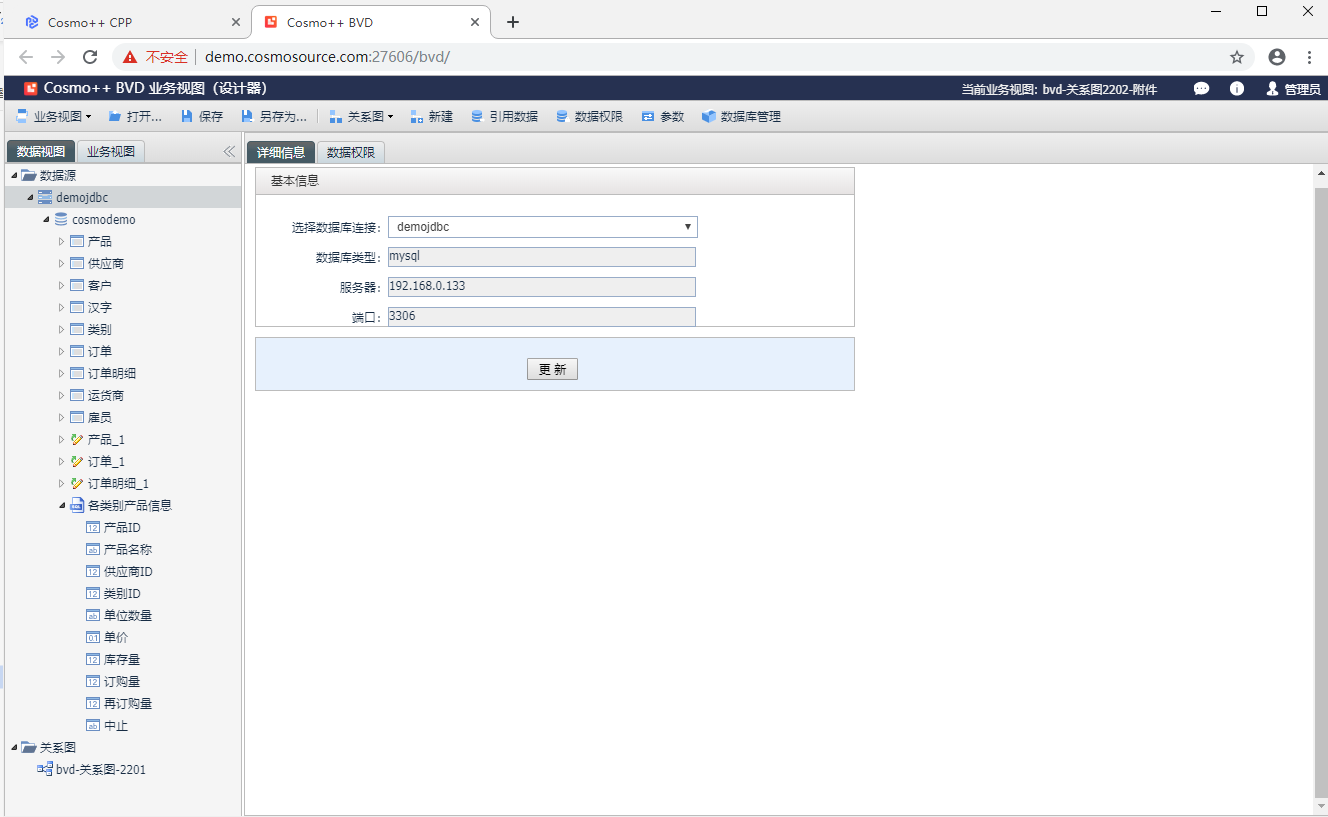Select the 订购量 field

click(x=122, y=681)
